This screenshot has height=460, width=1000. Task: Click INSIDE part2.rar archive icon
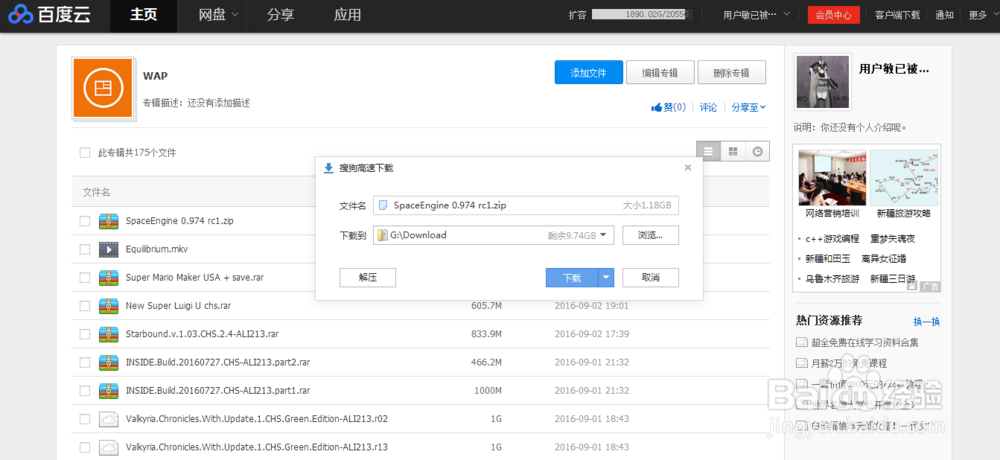point(108,362)
